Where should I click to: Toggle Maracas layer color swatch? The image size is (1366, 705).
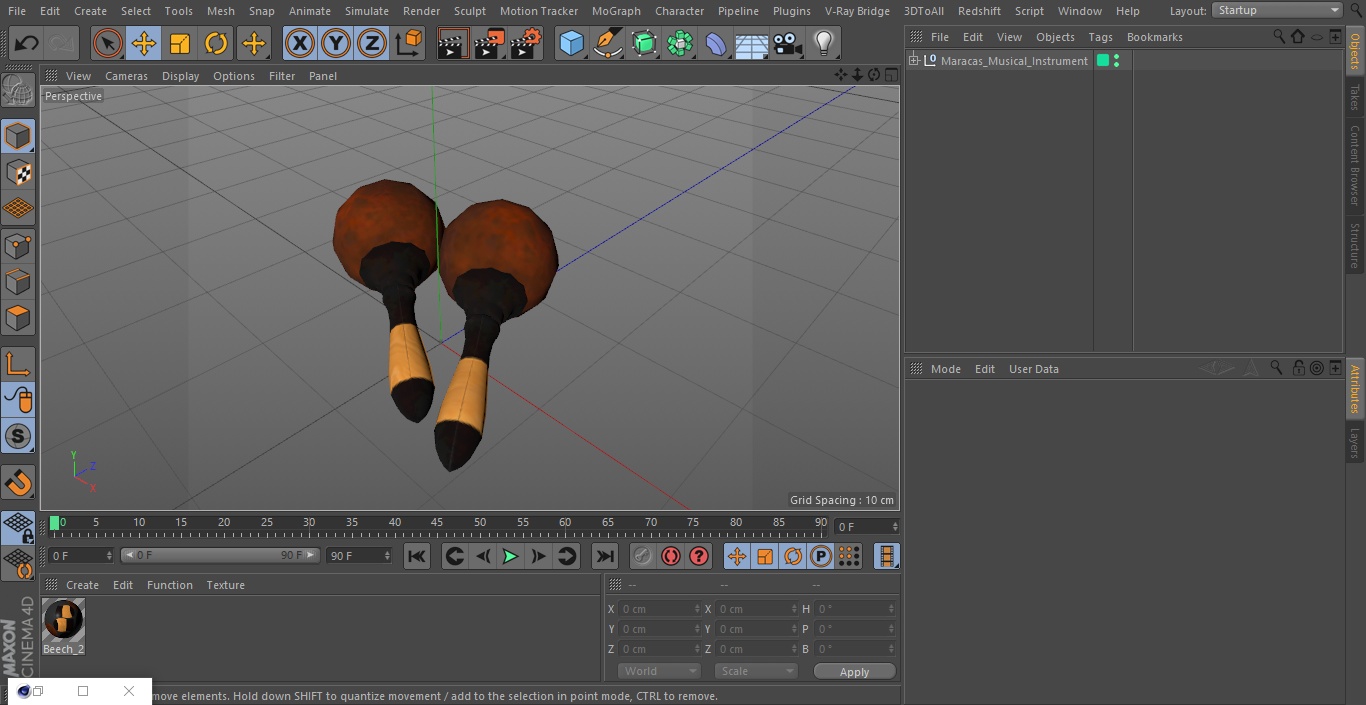pos(1103,61)
